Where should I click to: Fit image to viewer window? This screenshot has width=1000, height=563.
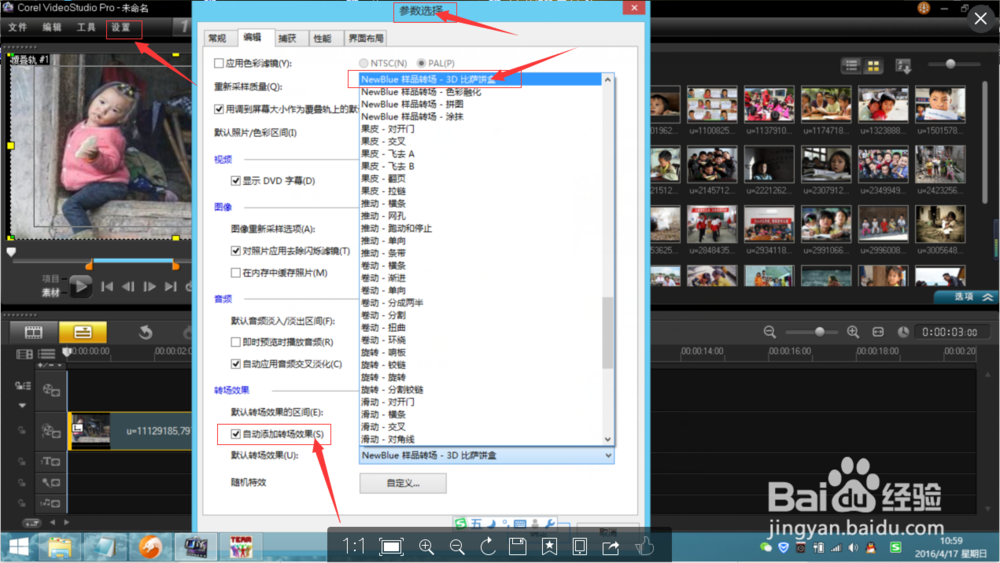point(391,547)
